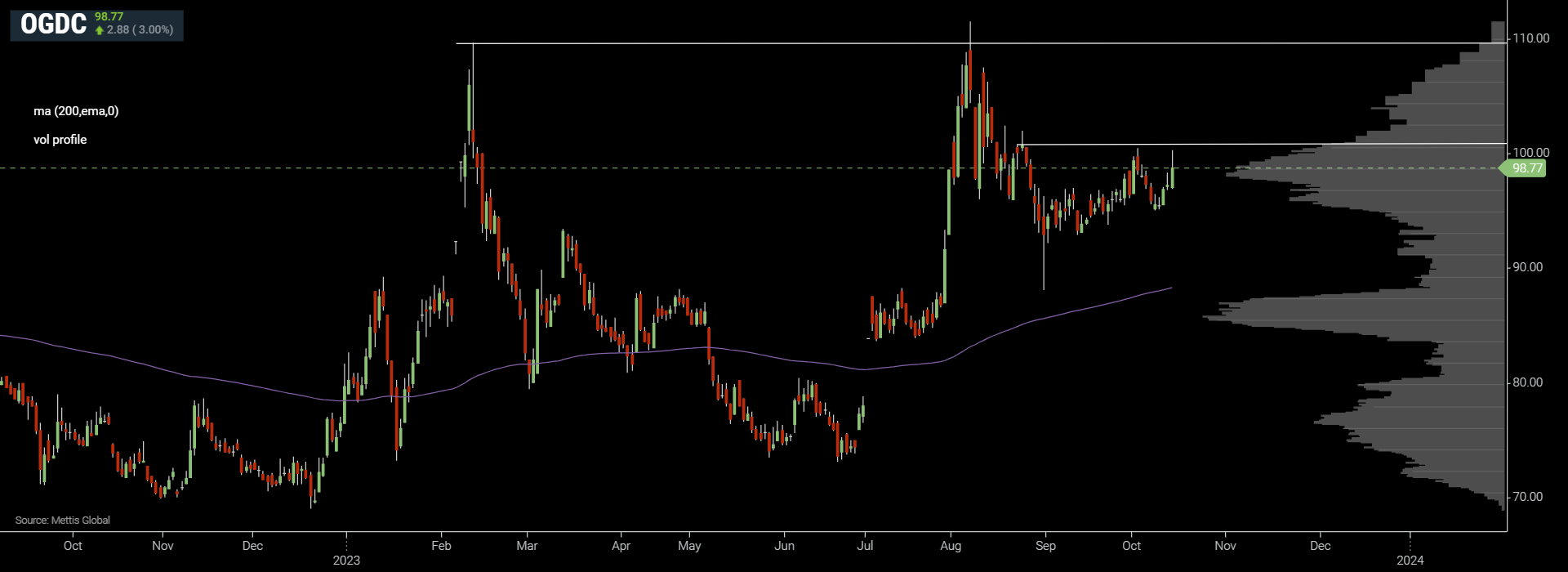Screen dimensions: 1568x572
Task: Click the 110.00 price axis label
Action: coord(1531,38)
